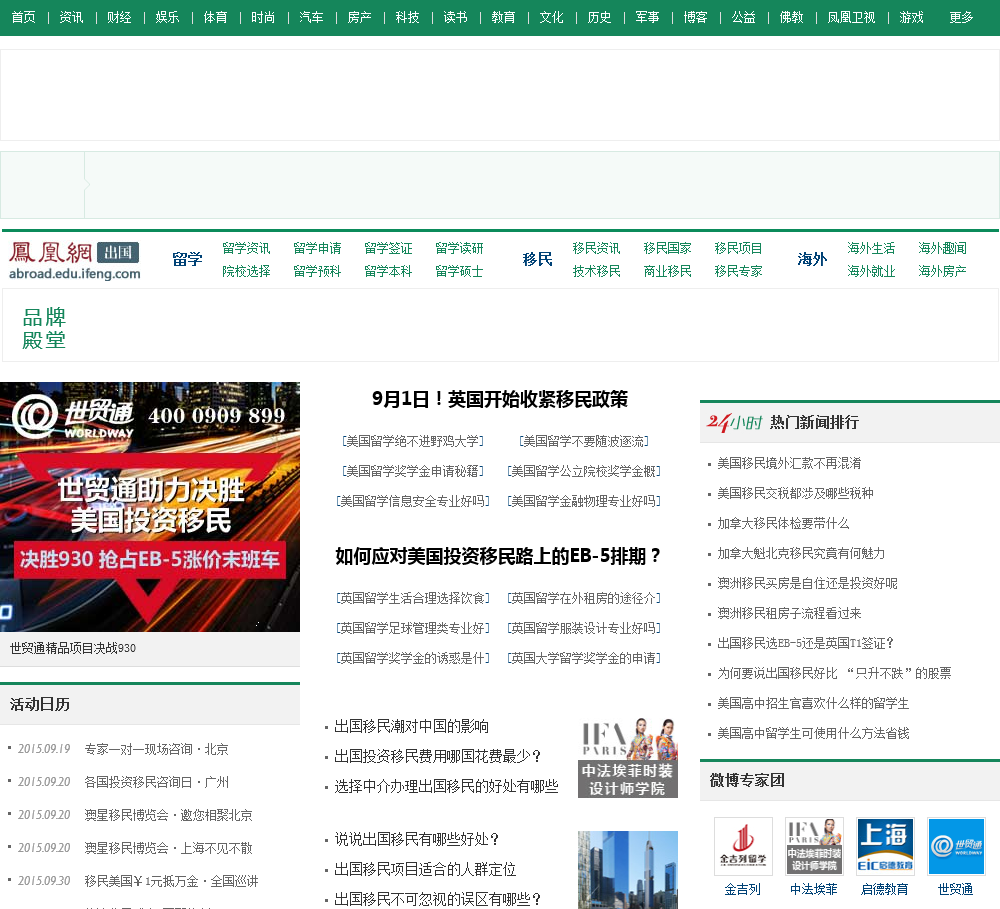Click caption 世贸通精品项目决战930
The image size is (1000, 909).
(73, 648)
